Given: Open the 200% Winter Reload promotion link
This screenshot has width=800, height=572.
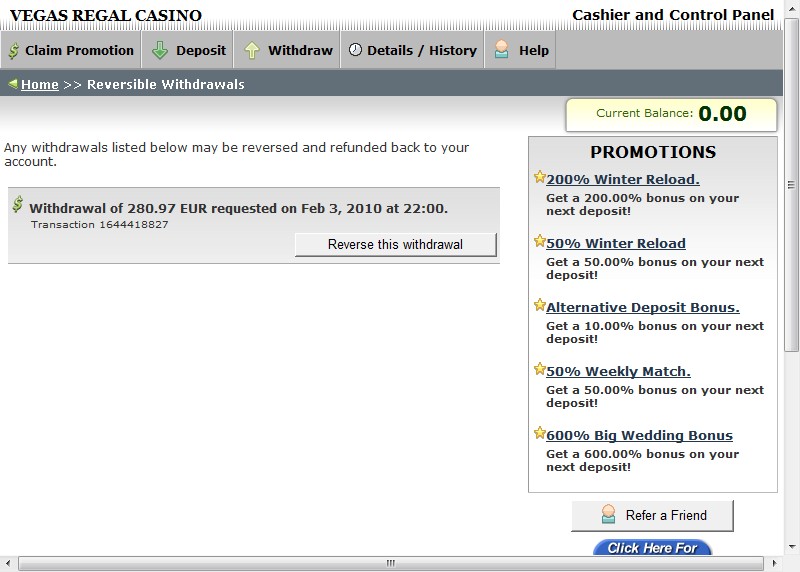Looking at the screenshot, I should pos(623,179).
